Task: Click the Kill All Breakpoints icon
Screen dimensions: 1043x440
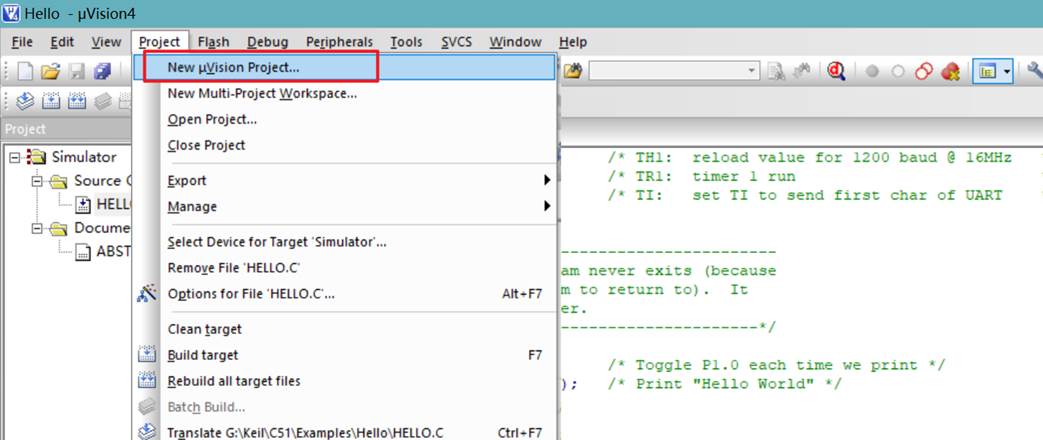Action: pos(951,71)
